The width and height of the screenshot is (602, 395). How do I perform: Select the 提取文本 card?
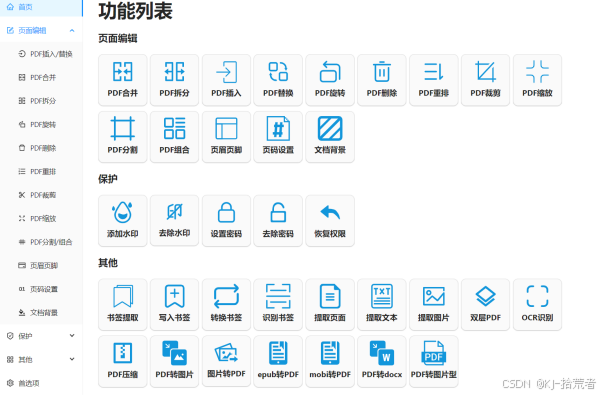tap(382, 304)
